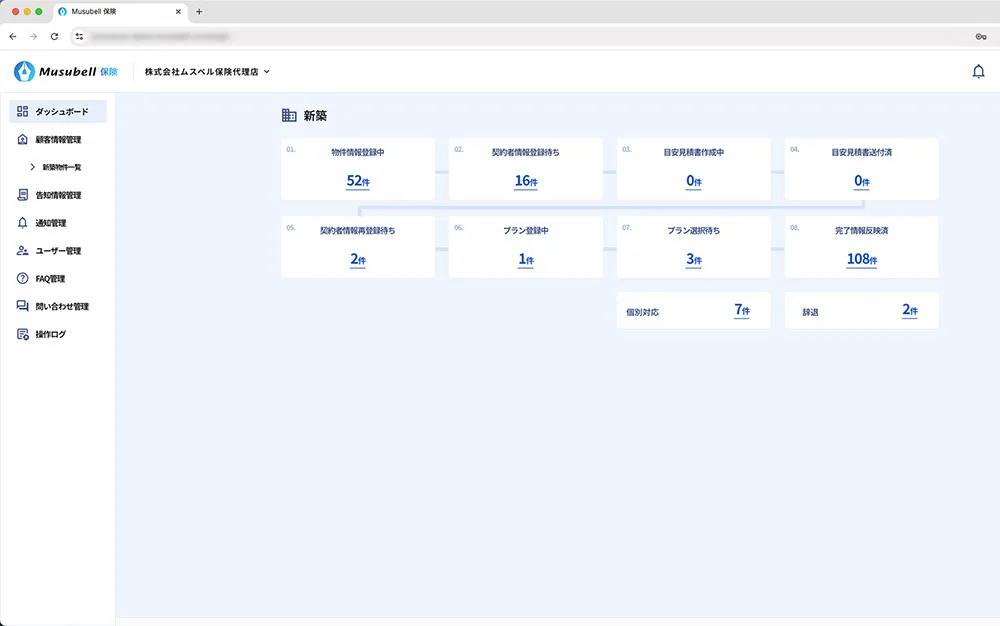Viewport: 1000px width, 626px height.
Task: Reload the page using browser refresh button
Action: (x=54, y=36)
